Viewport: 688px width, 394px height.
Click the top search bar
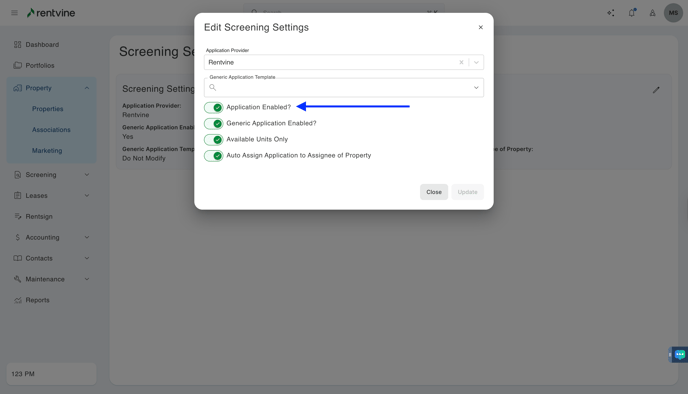344,12
